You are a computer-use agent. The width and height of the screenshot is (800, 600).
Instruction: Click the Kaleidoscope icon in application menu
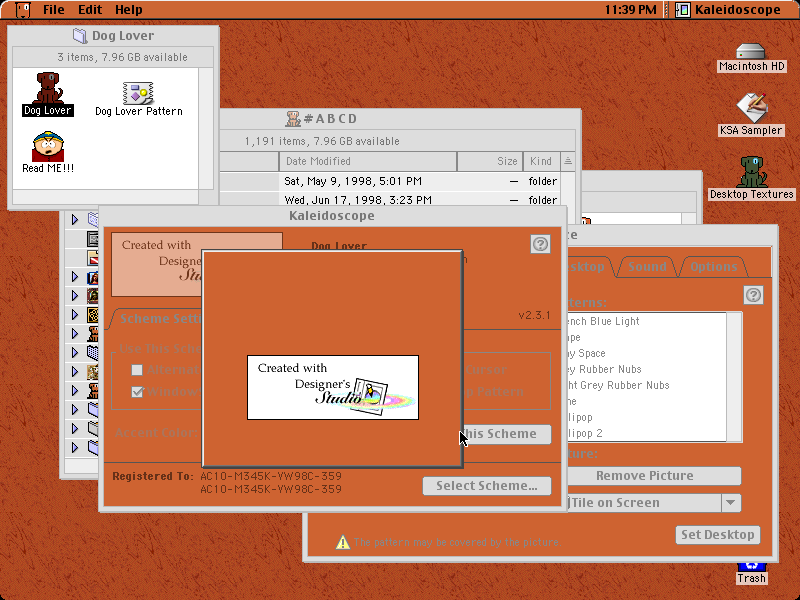coord(683,10)
